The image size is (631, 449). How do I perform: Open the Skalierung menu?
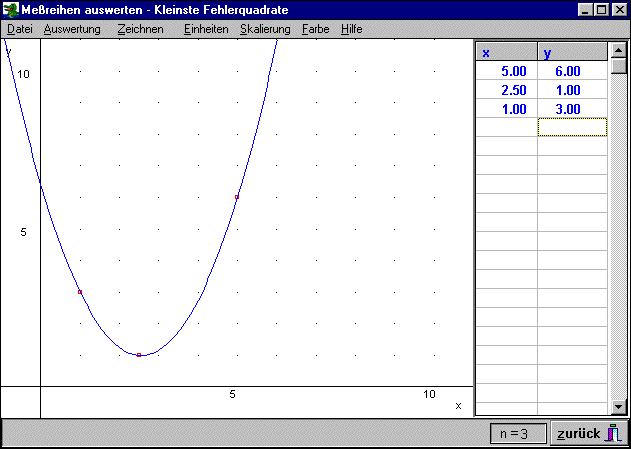click(x=265, y=29)
